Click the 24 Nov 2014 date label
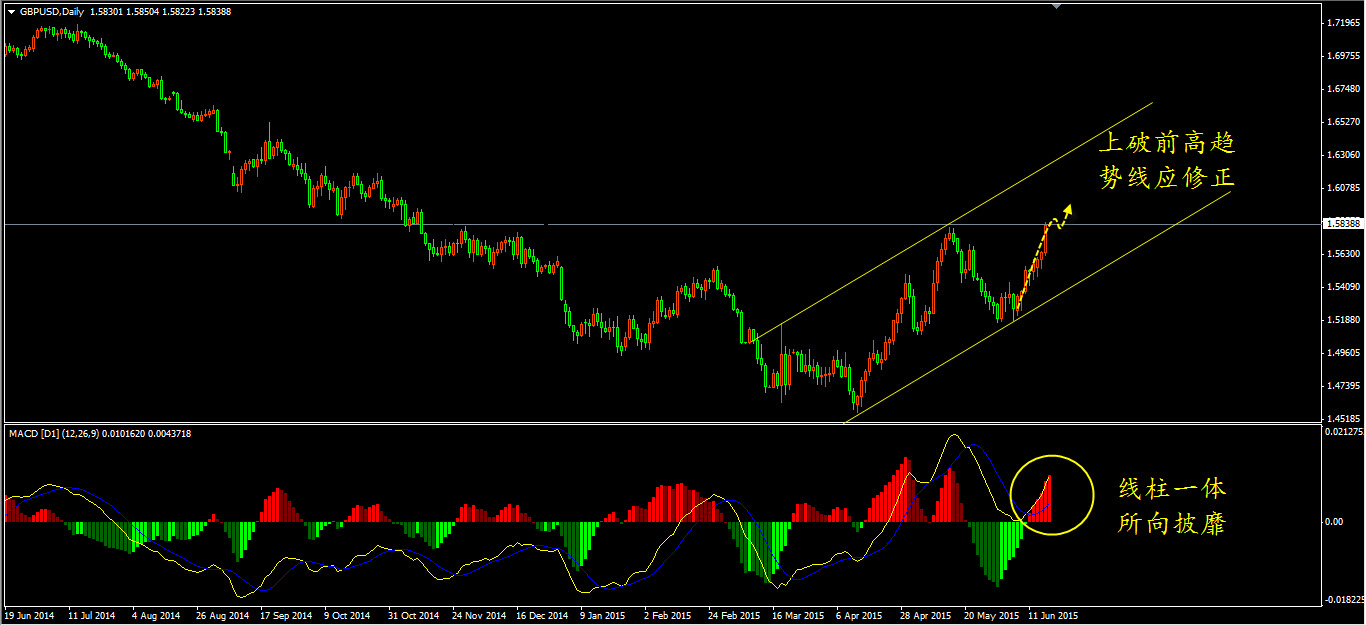Screen dimensions: 1366x625 coord(477,615)
